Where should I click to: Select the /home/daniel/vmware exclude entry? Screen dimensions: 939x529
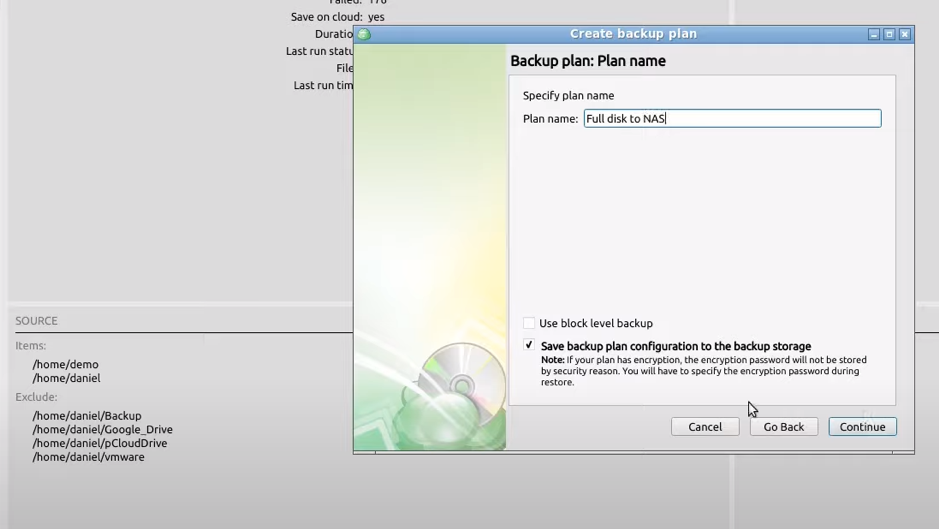click(88, 457)
